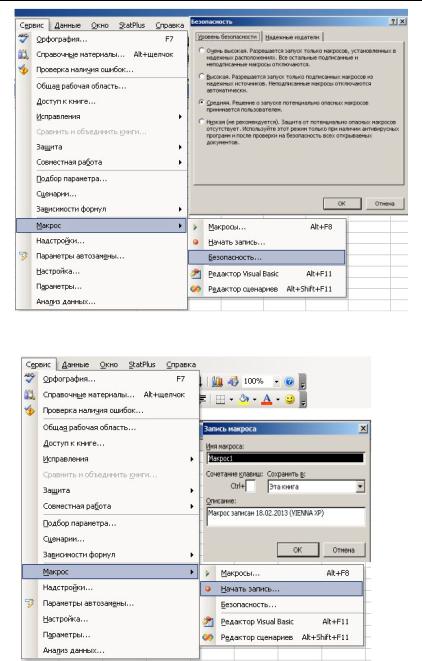Choose the highlighted Безопасность… entry in the Макрос submenu
The image size is (422, 661).
coord(266,257)
